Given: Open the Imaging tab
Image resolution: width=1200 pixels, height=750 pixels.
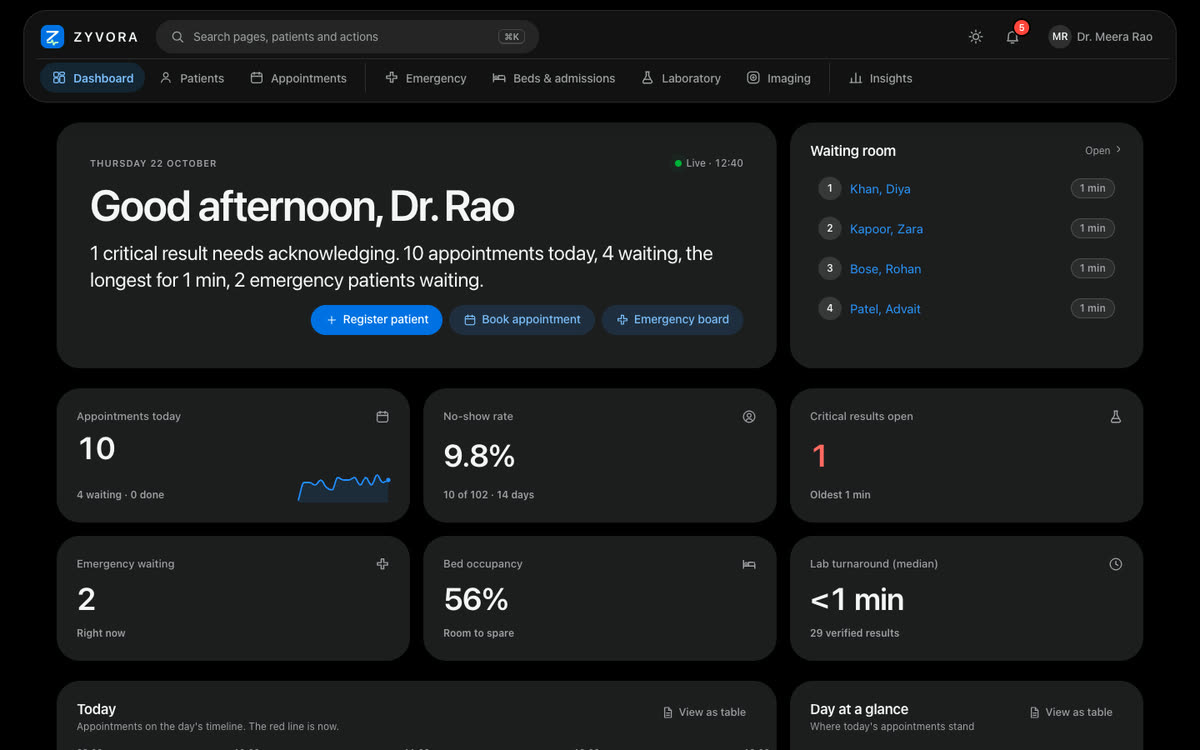Looking at the screenshot, I should pyautogui.click(x=778, y=78).
